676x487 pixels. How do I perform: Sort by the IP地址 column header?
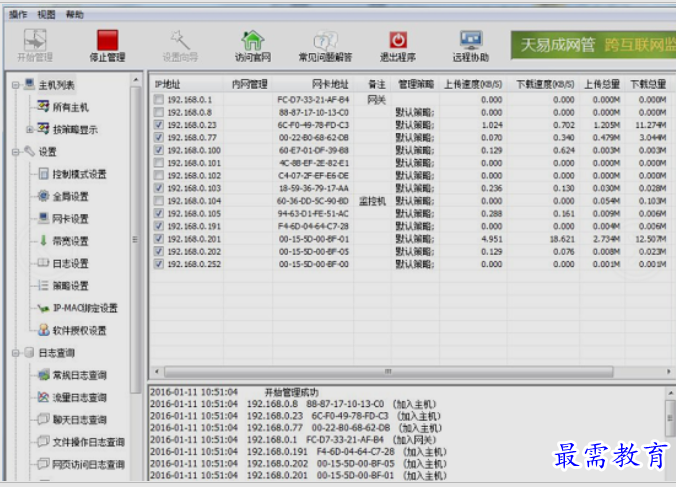[187, 84]
